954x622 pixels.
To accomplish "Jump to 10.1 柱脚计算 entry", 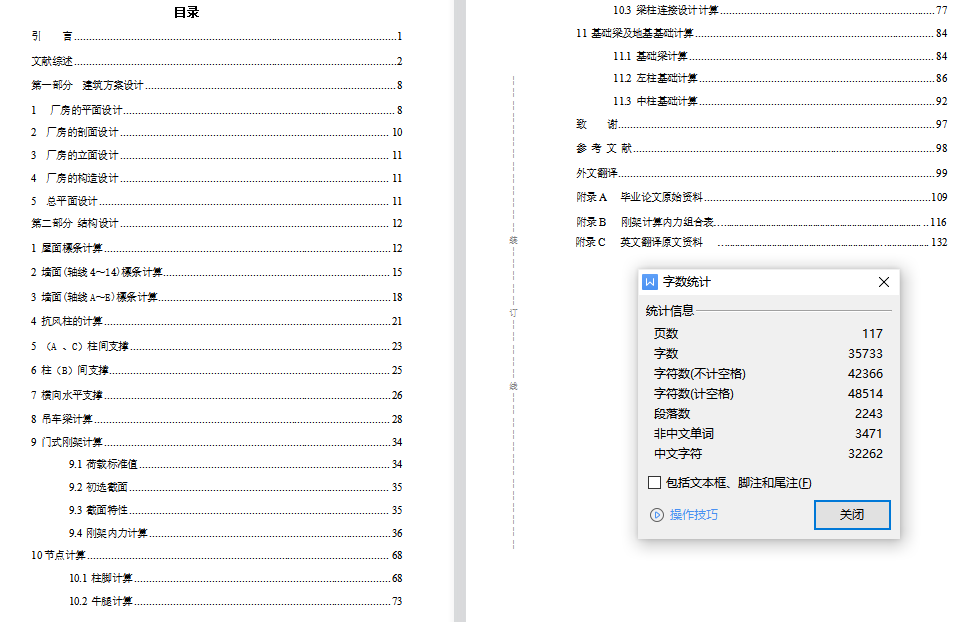I will (x=101, y=579).
